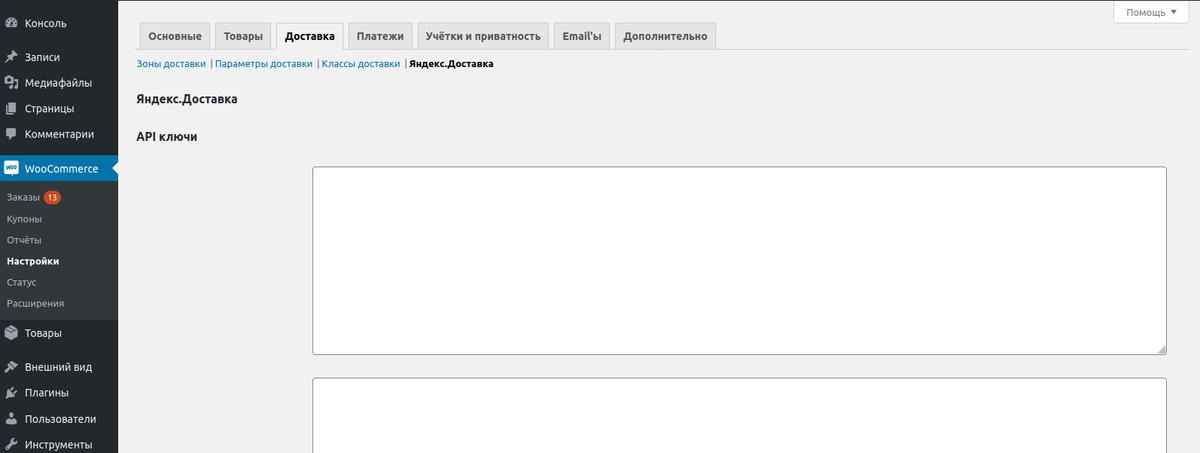
Task: Click the Страницы pages icon
Action: (x=11, y=109)
